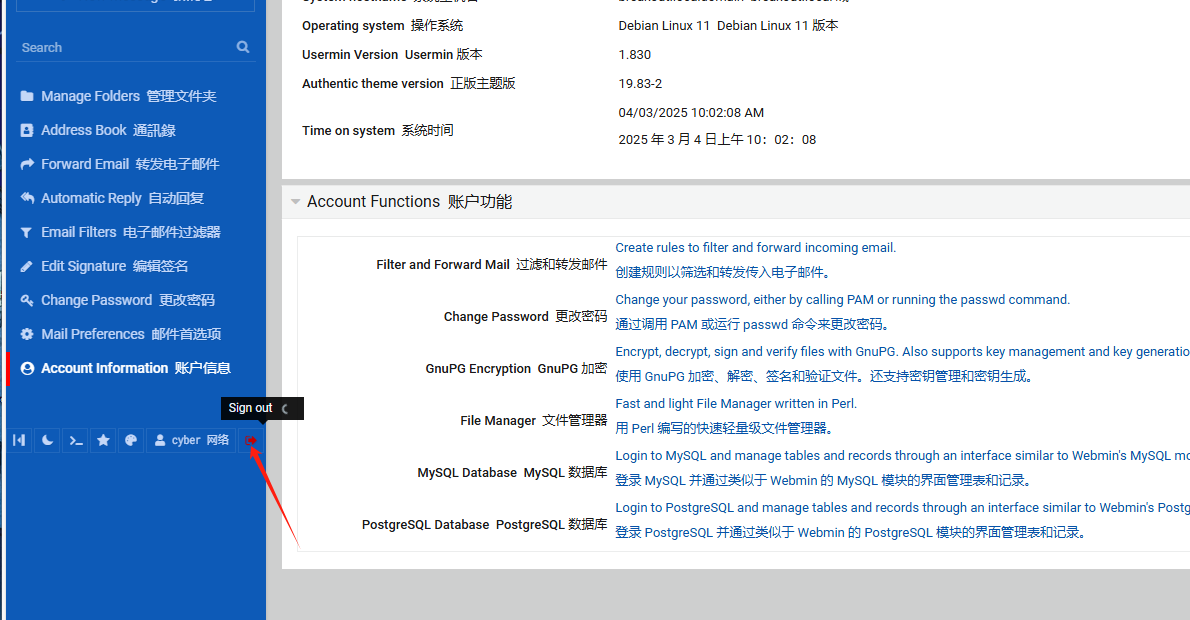
Task: Collapse the Account Functions section
Action: (295, 202)
